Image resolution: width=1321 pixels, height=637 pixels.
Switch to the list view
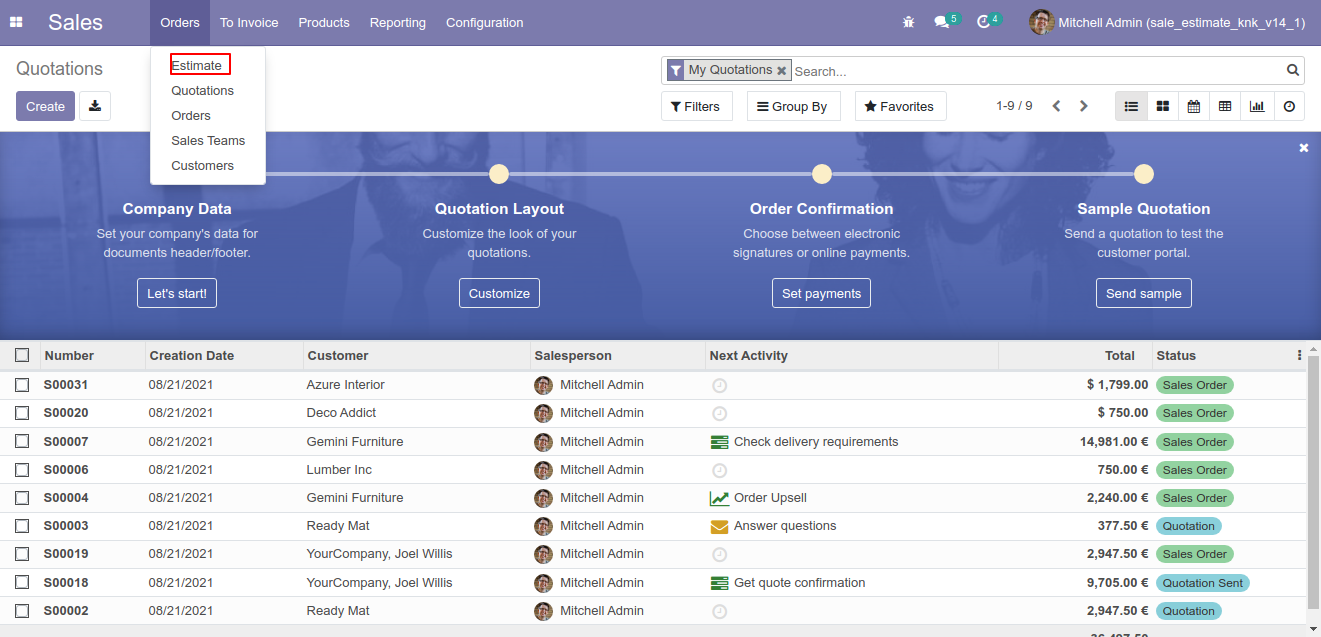1131,106
